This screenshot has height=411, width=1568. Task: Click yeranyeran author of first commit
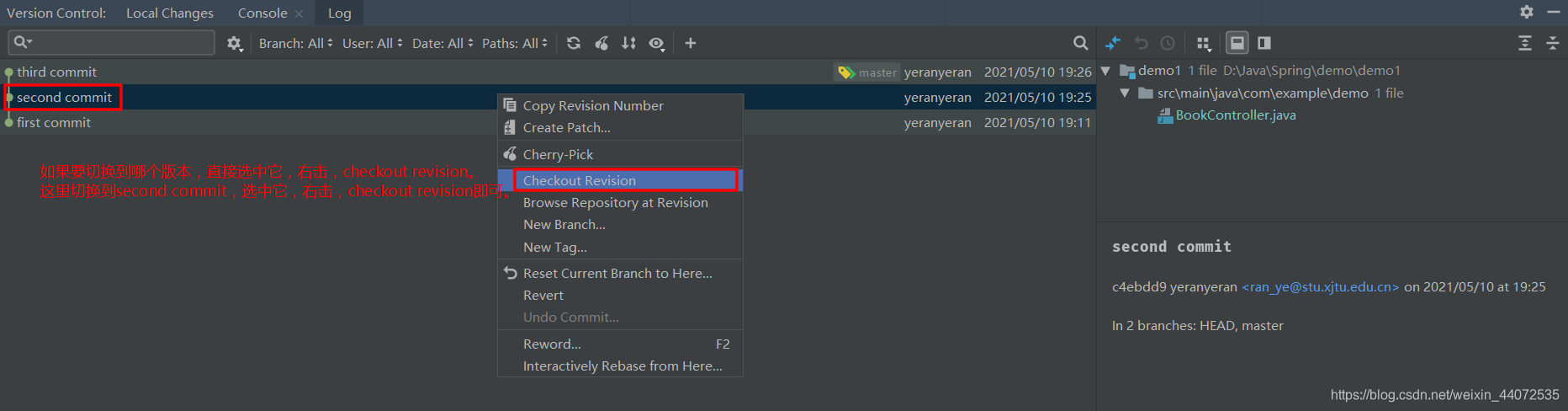[x=937, y=122]
